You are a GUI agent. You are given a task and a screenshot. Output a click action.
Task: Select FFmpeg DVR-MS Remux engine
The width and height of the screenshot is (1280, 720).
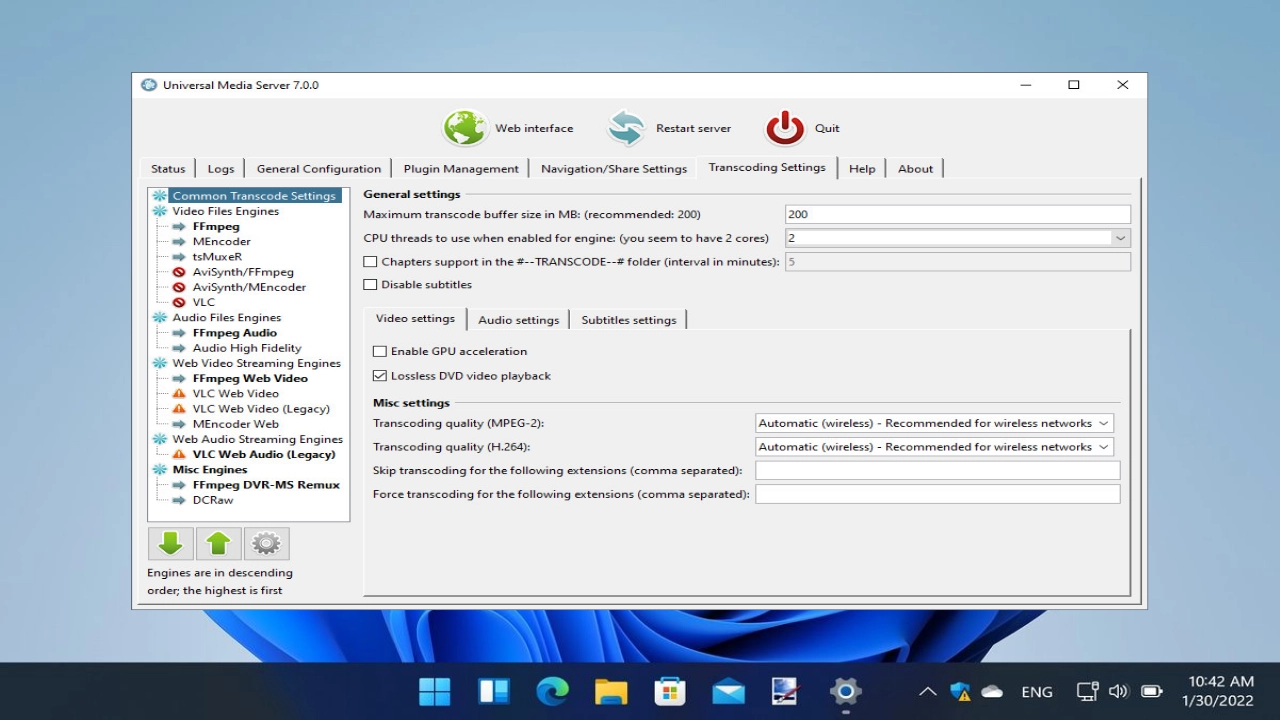(266, 485)
